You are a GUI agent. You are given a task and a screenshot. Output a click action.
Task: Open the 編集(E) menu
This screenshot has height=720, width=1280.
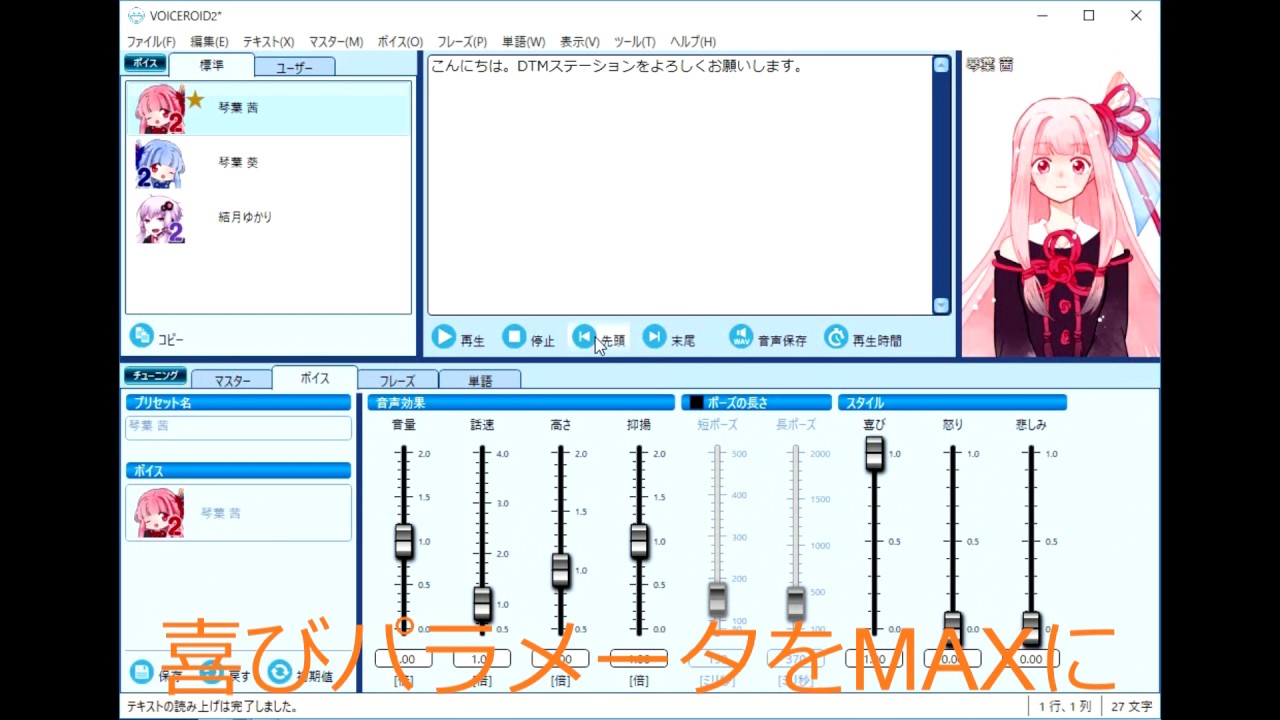pos(209,42)
